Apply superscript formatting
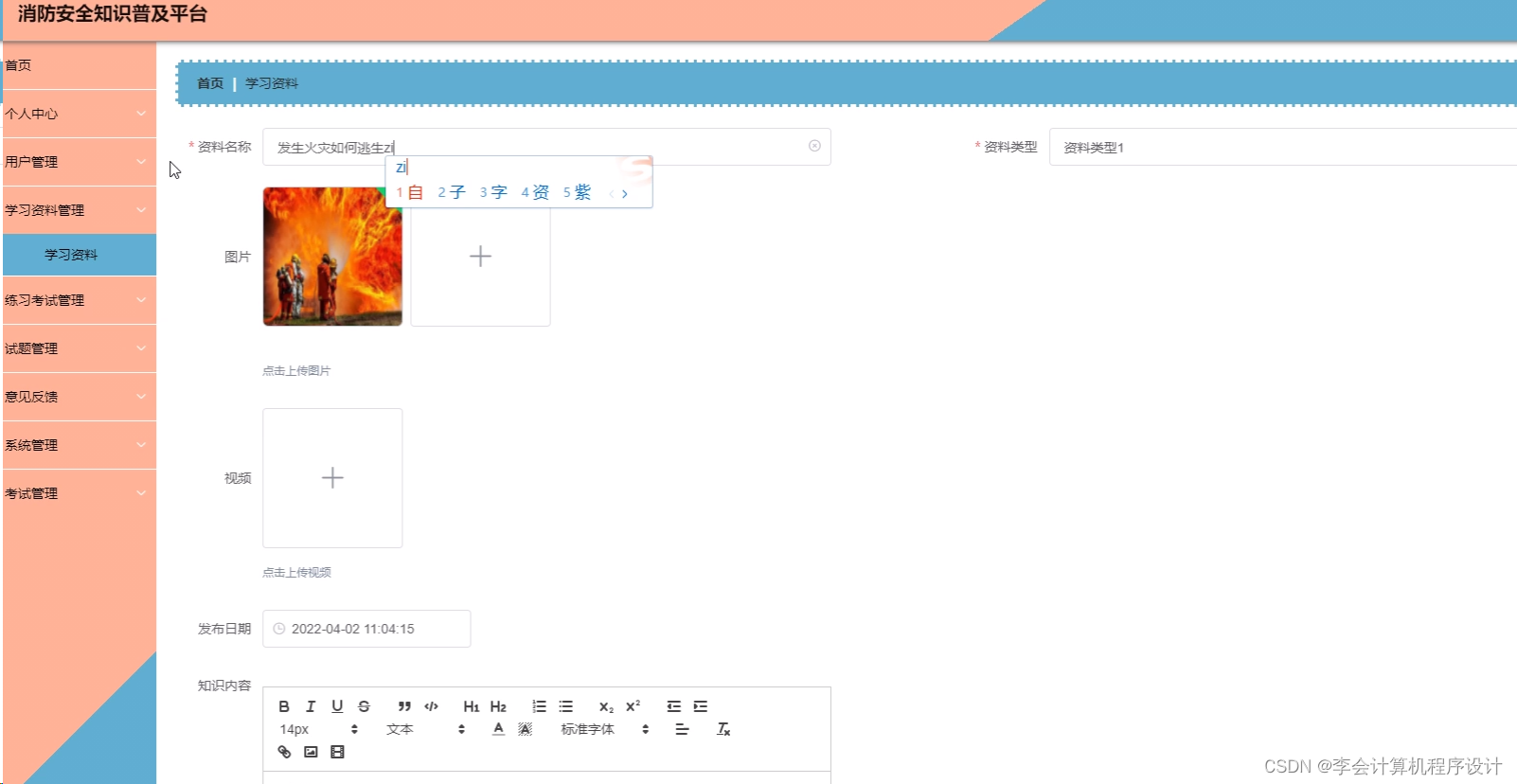 click(x=633, y=706)
